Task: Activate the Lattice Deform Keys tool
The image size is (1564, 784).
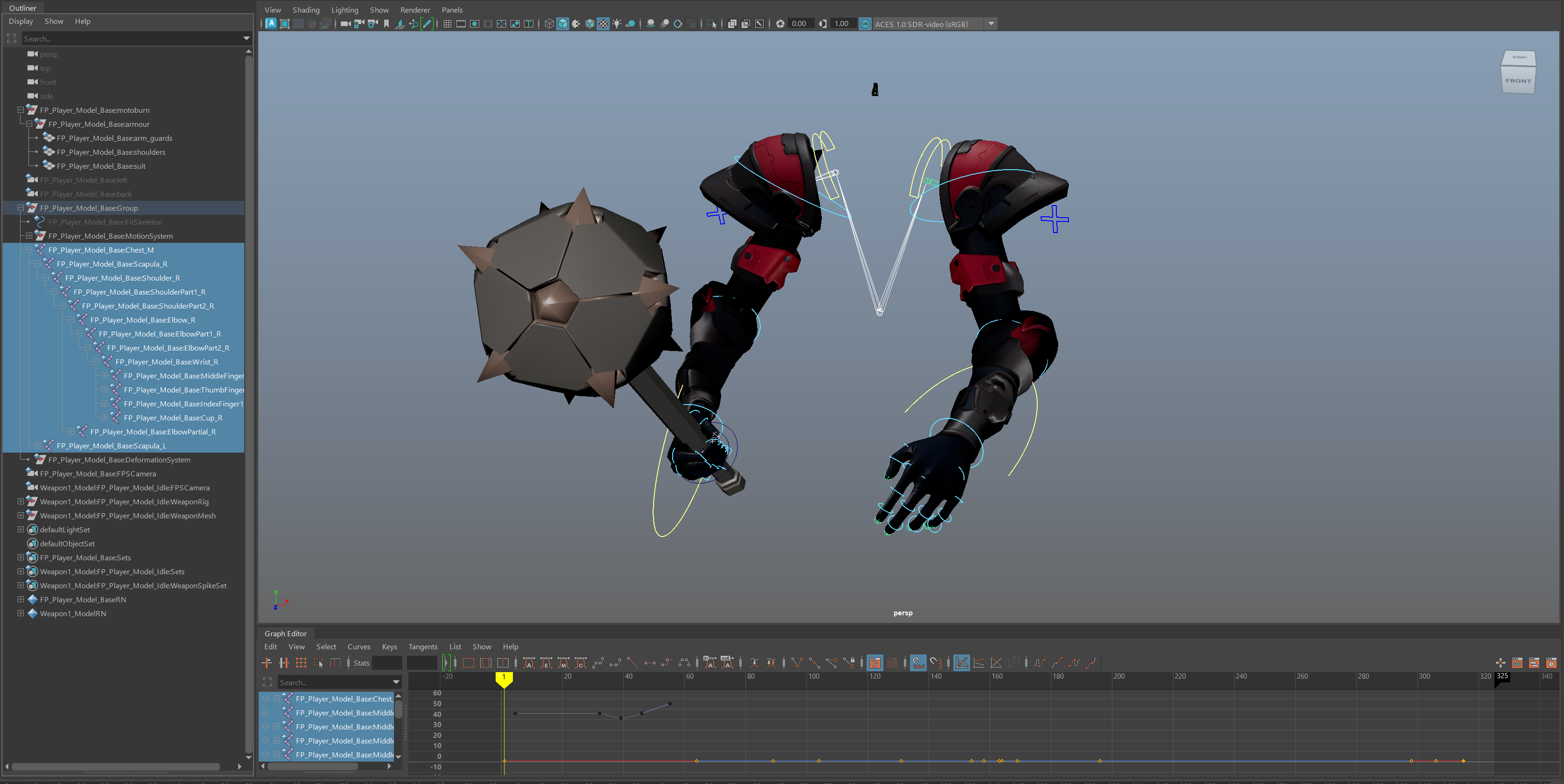Action: [x=302, y=662]
